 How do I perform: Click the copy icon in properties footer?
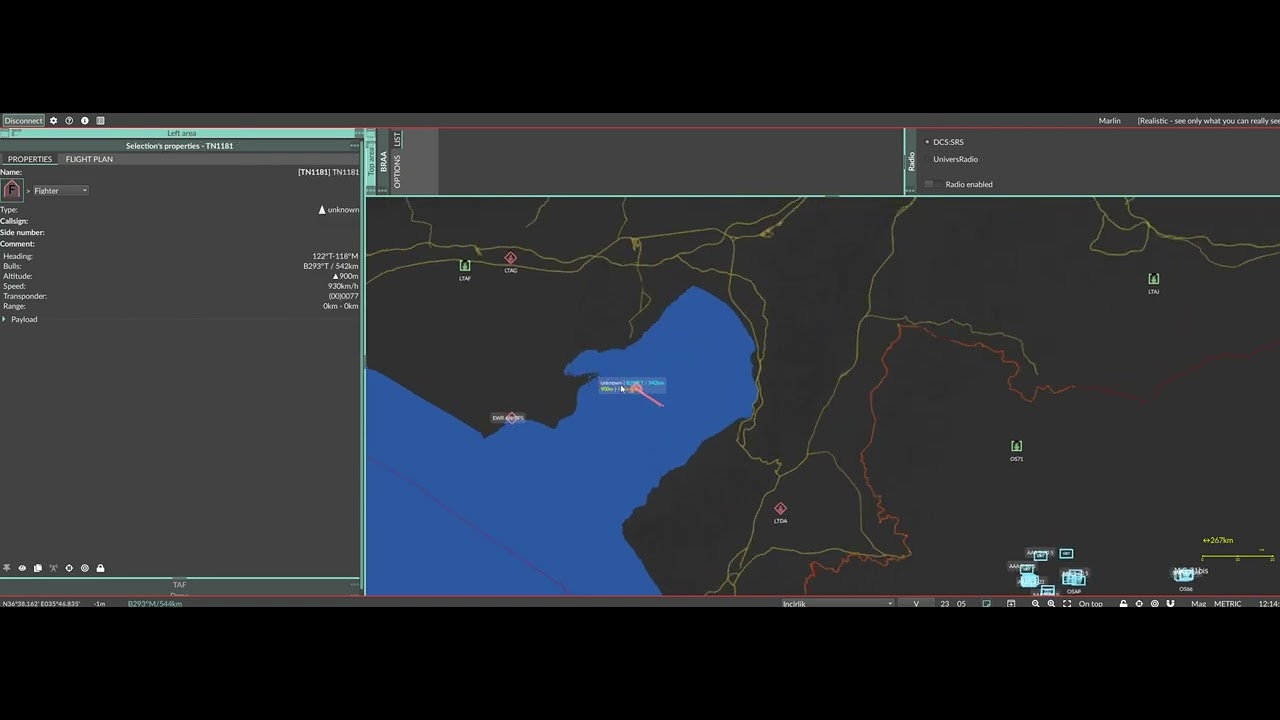pyautogui.click(x=38, y=568)
